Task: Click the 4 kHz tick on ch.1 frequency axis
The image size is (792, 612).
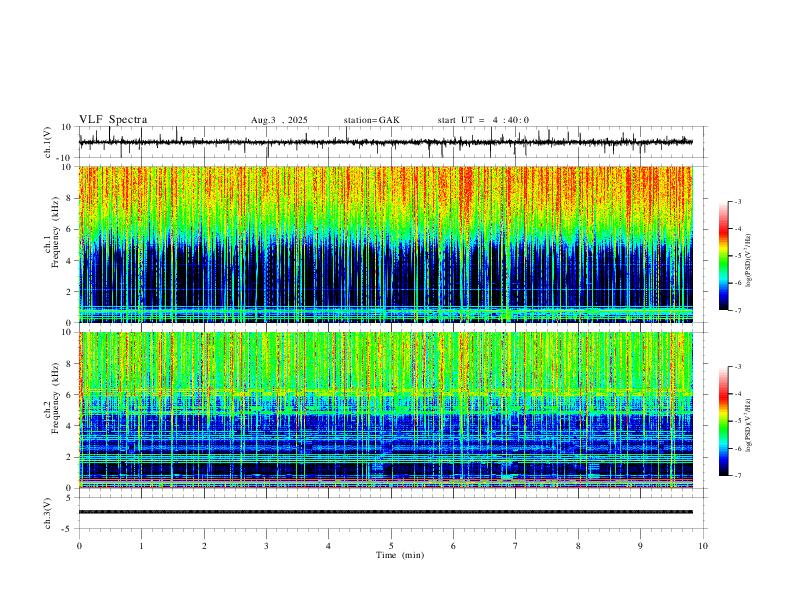Action: (69, 261)
